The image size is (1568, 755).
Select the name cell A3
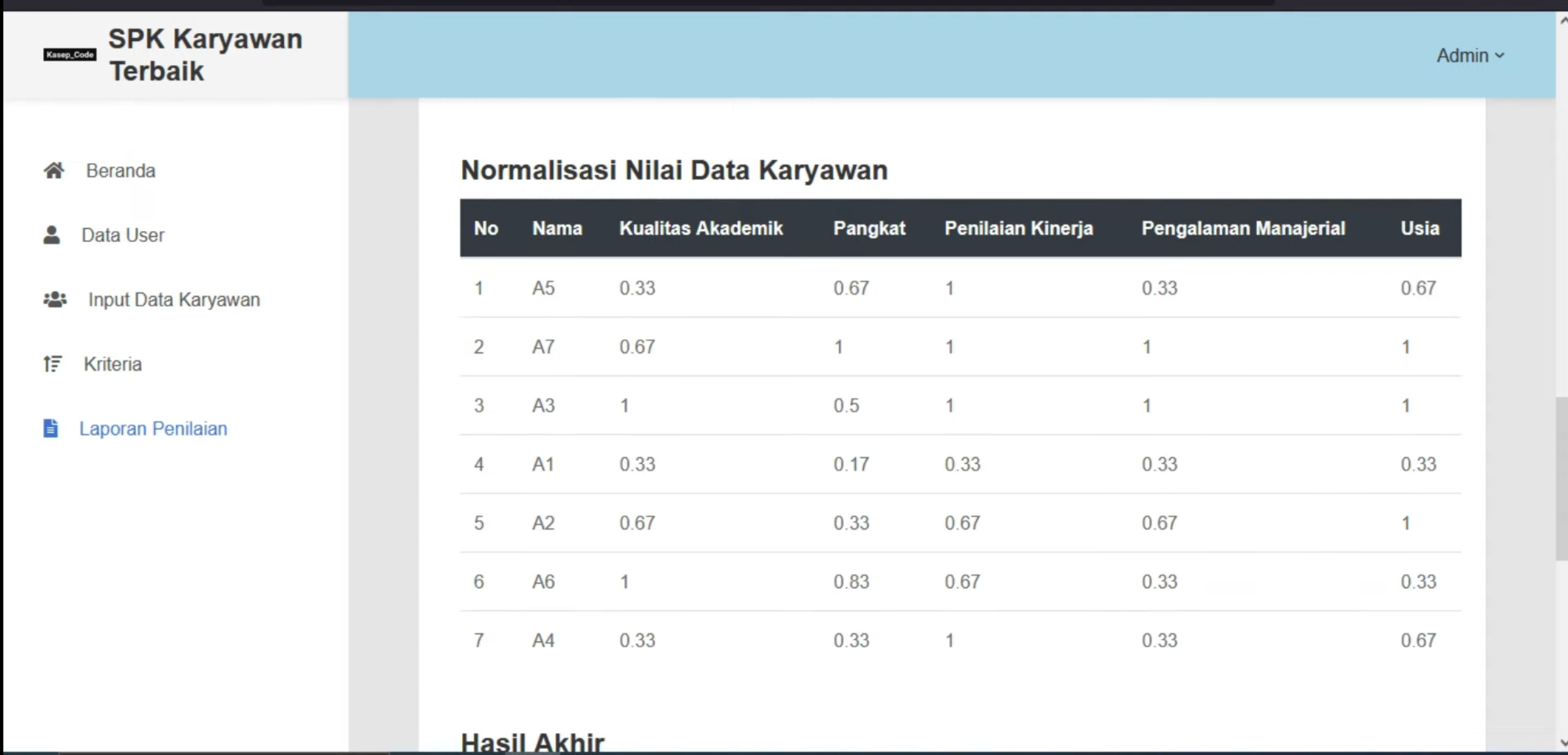(543, 405)
